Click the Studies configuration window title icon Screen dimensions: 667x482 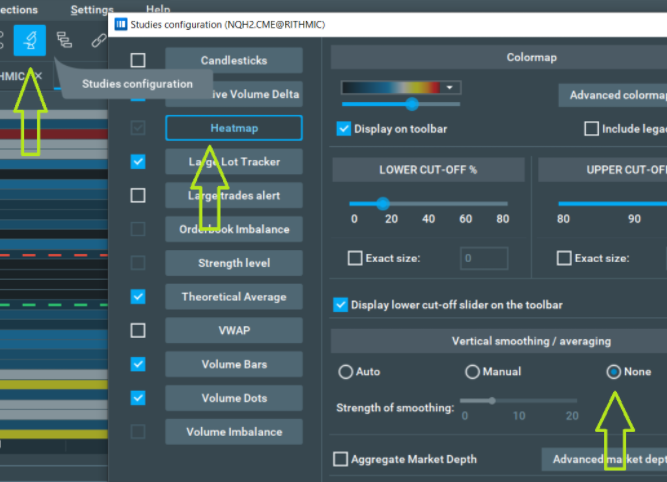(x=121, y=21)
